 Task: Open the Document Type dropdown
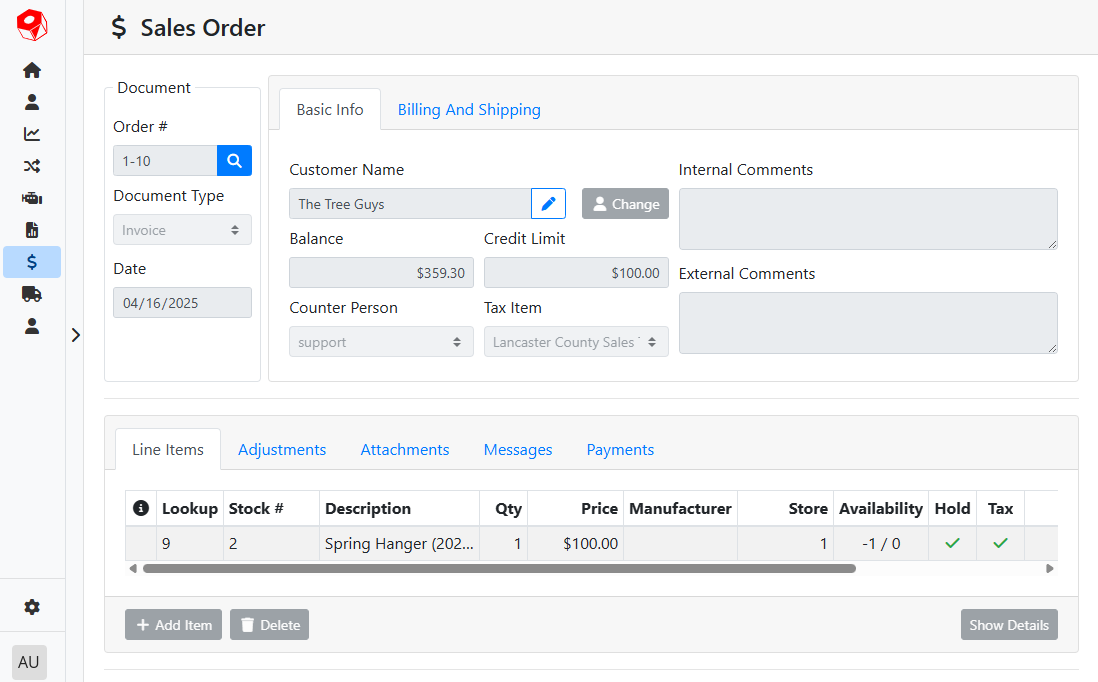point(182,230)
